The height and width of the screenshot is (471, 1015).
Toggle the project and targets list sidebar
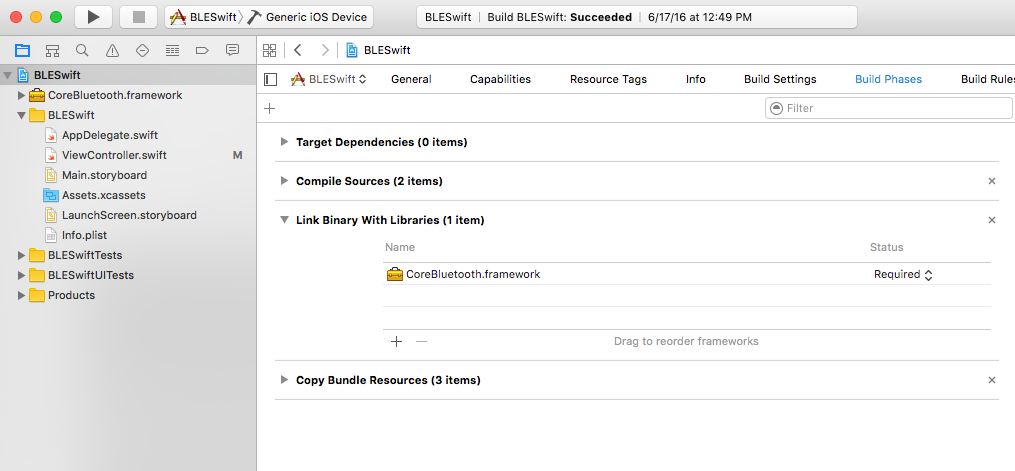tap(271, 80)
